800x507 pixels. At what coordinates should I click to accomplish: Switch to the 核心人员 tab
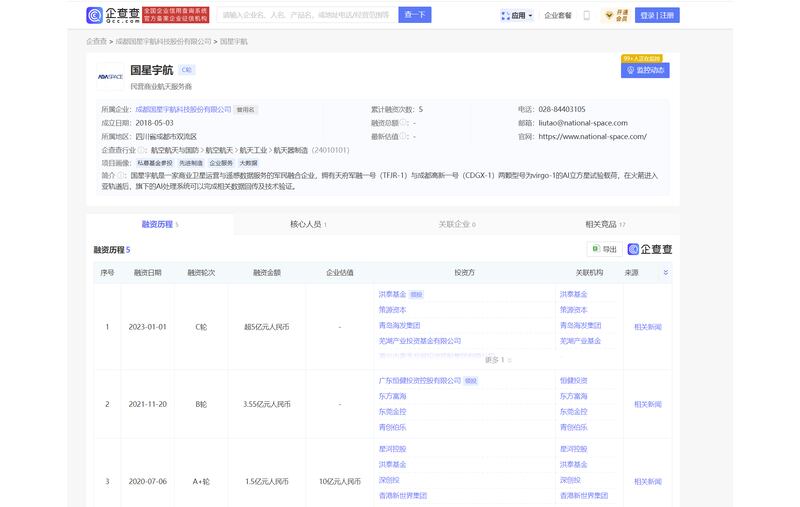(307, 225)
